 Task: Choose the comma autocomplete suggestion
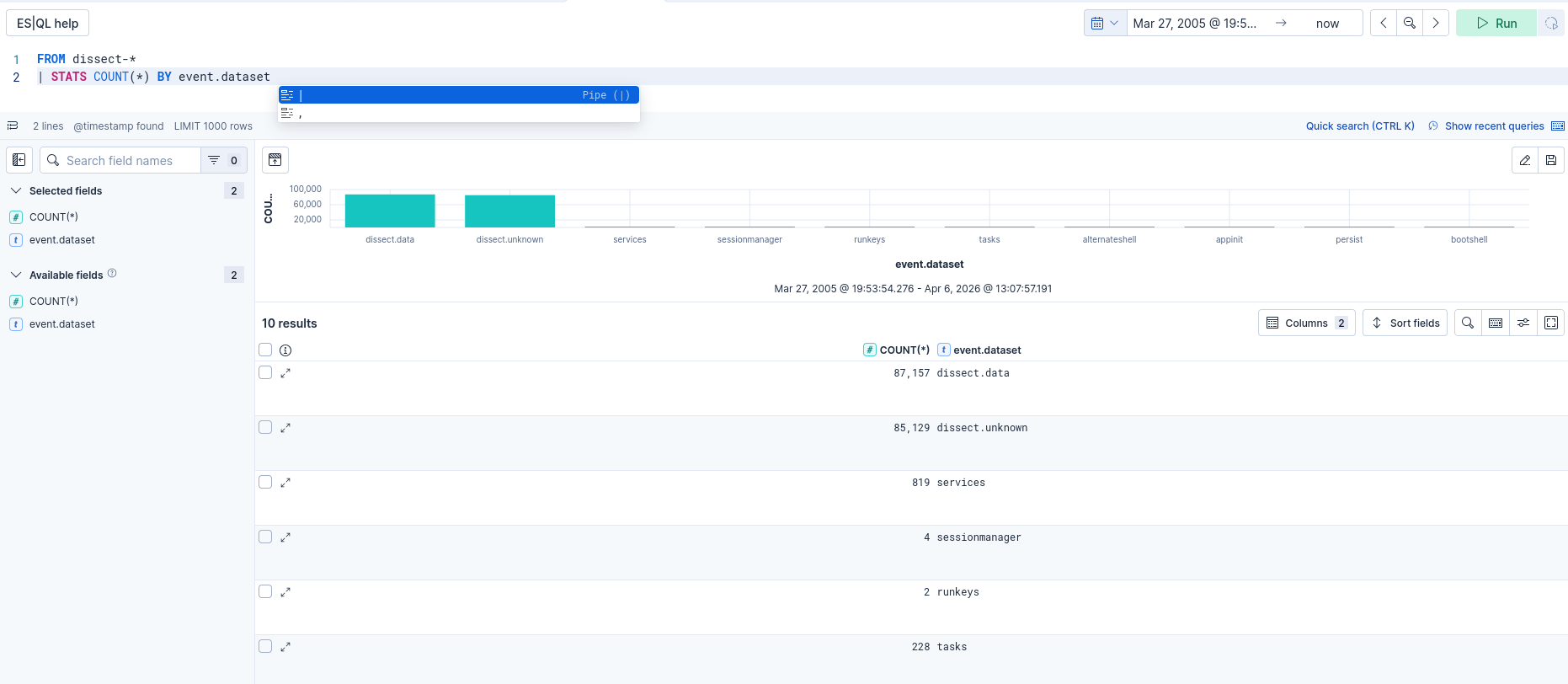pos(459,114)
